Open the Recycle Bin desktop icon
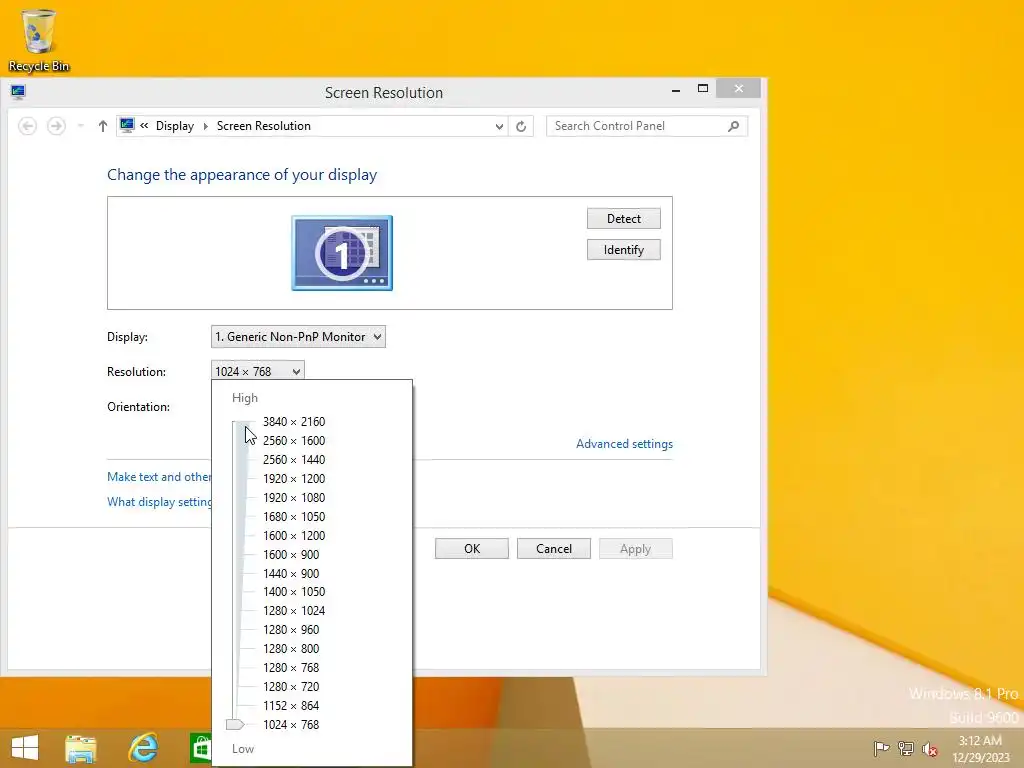 (x=39, y=40)
